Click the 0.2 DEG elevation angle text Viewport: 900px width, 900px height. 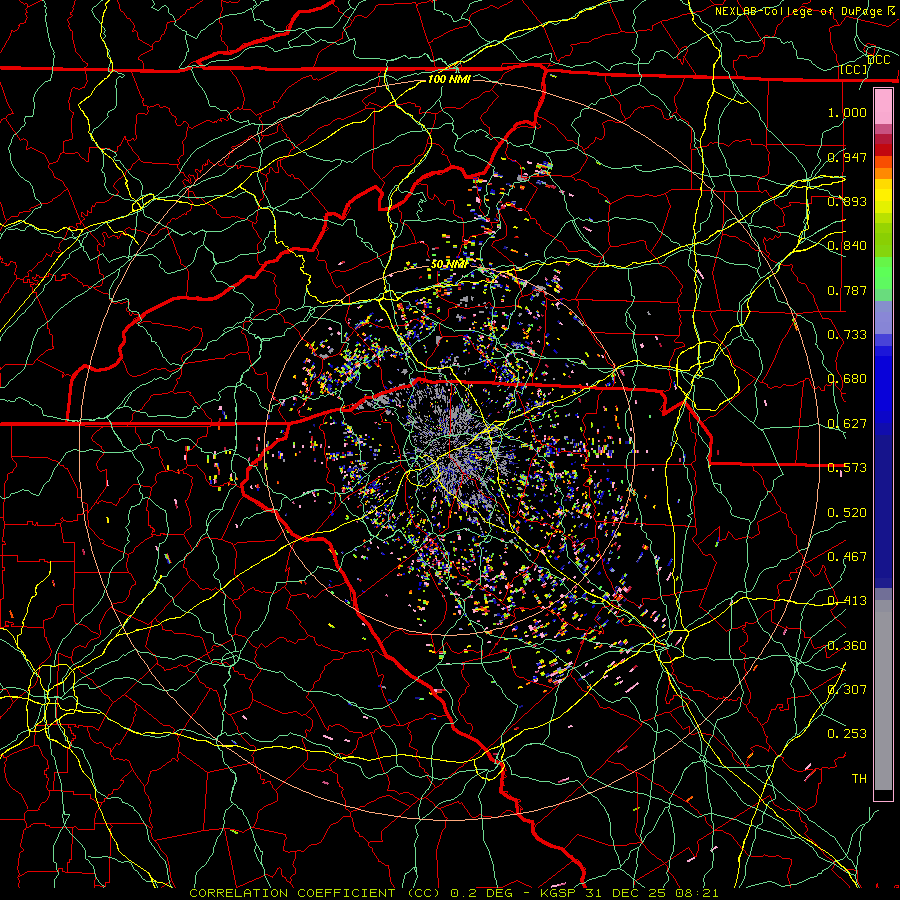pyautogui.click(x=481, y=893)
